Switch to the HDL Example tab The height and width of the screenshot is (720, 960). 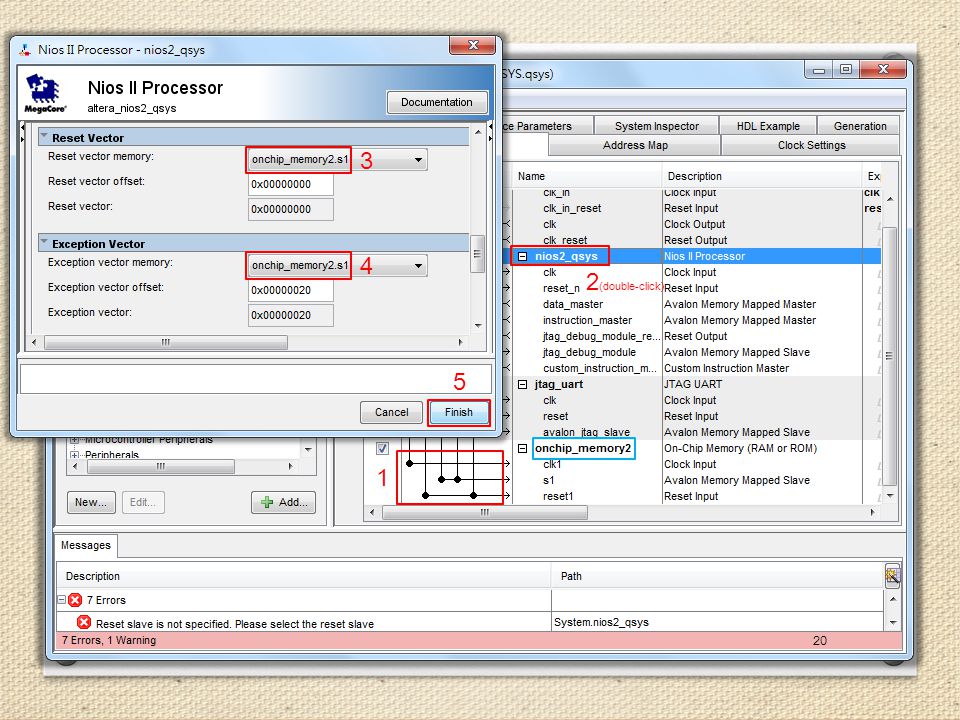[768, 126]
